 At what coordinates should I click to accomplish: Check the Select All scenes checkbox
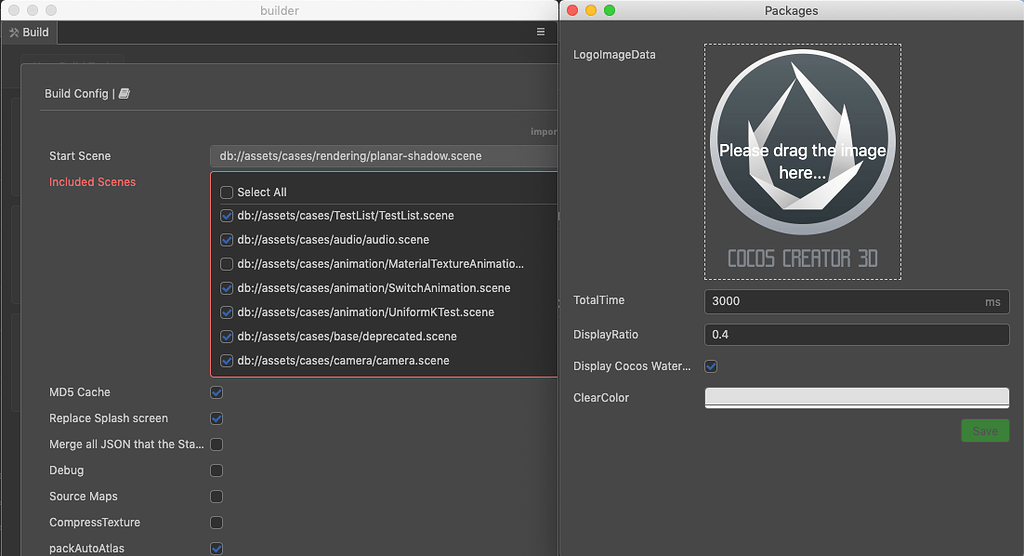click(227, 192)
